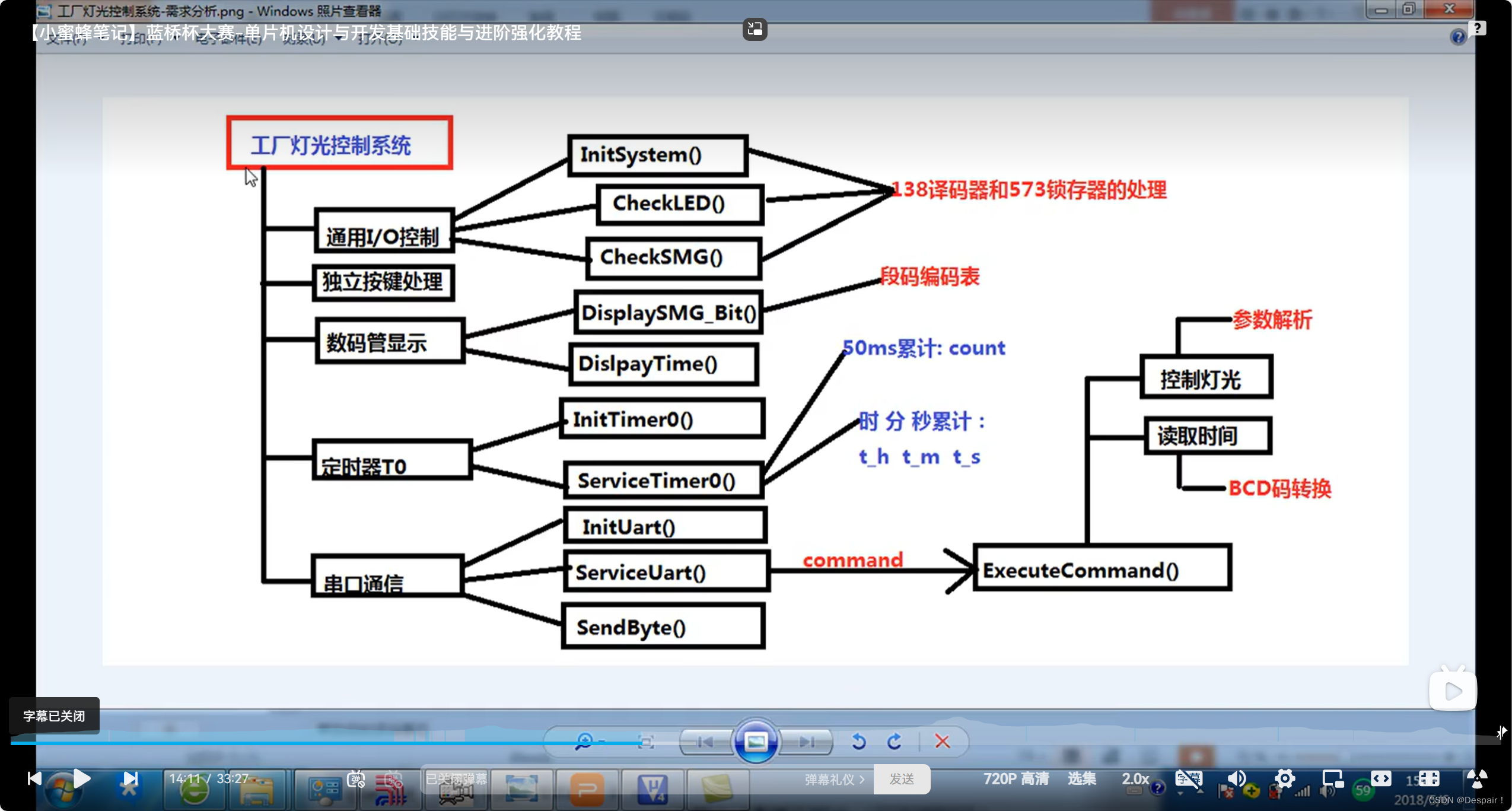Turn subtitles back on
The width and height of the screenshot is (1512, 811).
(1189, 778)
